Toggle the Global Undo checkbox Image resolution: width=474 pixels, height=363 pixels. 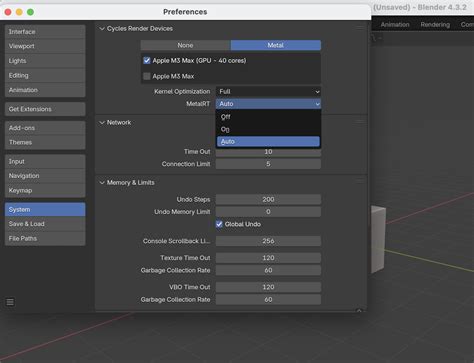pos(219,224)
